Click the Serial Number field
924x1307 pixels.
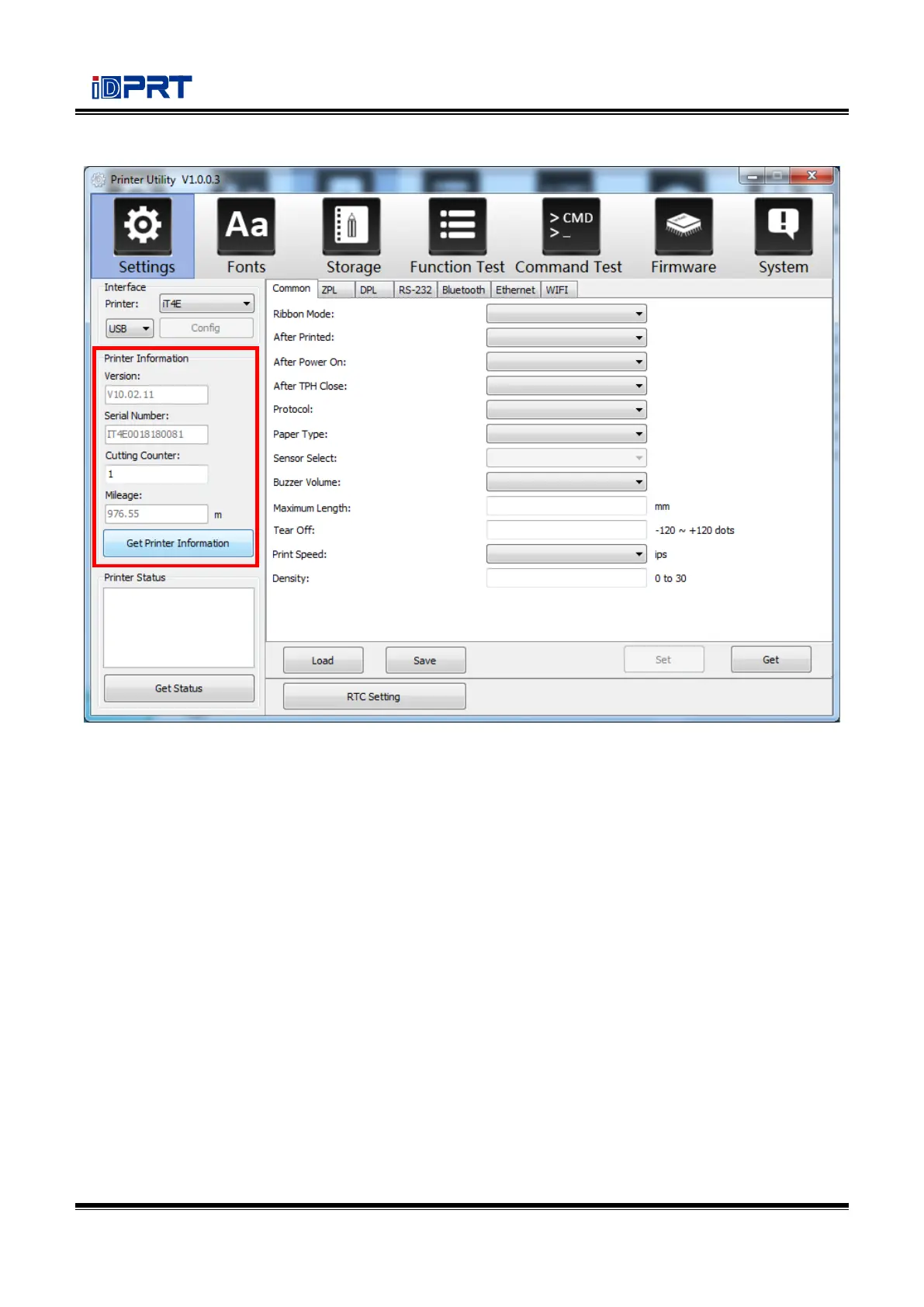[x=156, y=434]
